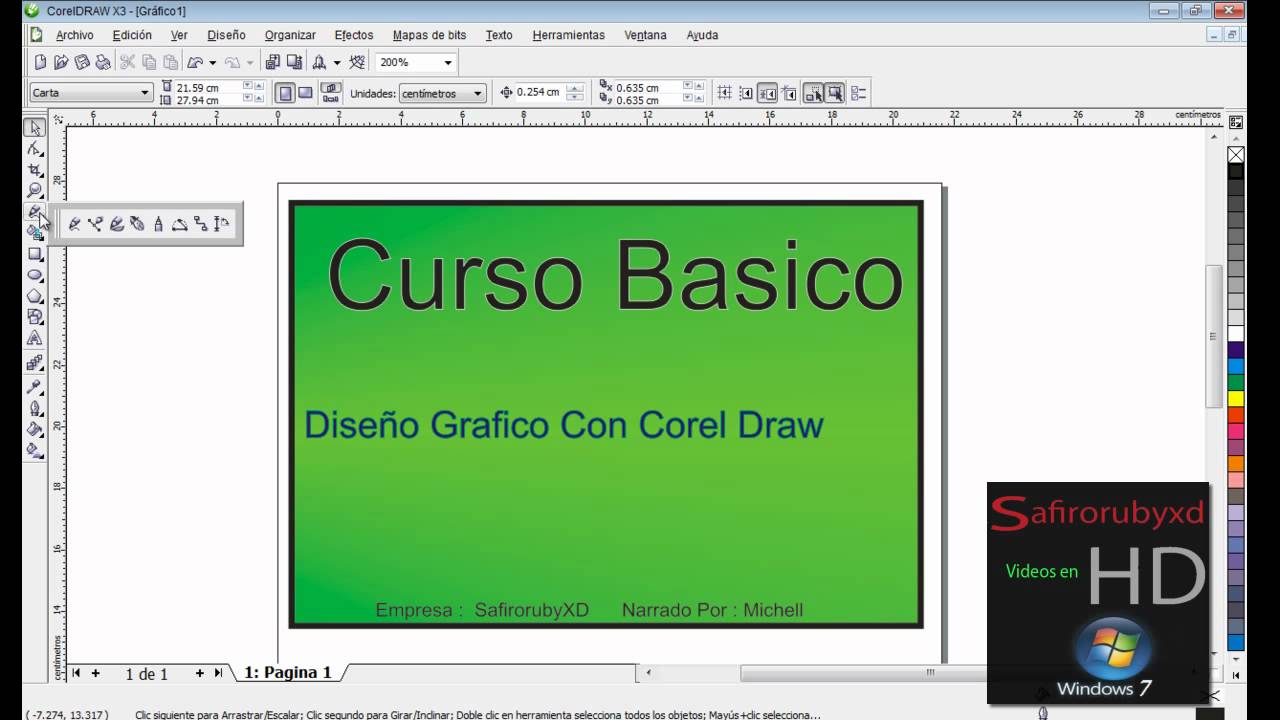This screenshot has width=1280, height=720.
Task: Open the 200% zoom level dropdown
Action: (x=448, y=62)
